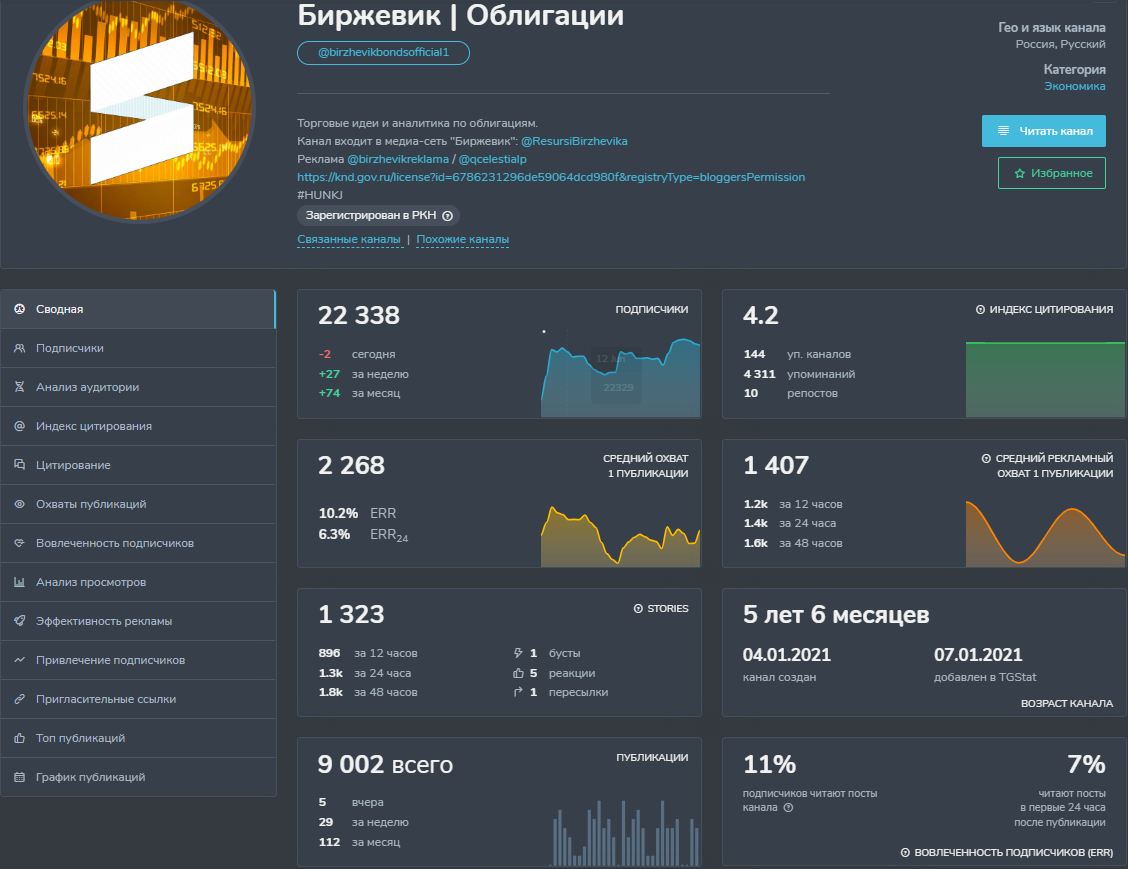The width and height of the screenshot is (1128, 869).
Task: Click the info icon beside STORIES
Action: point(638,609)
